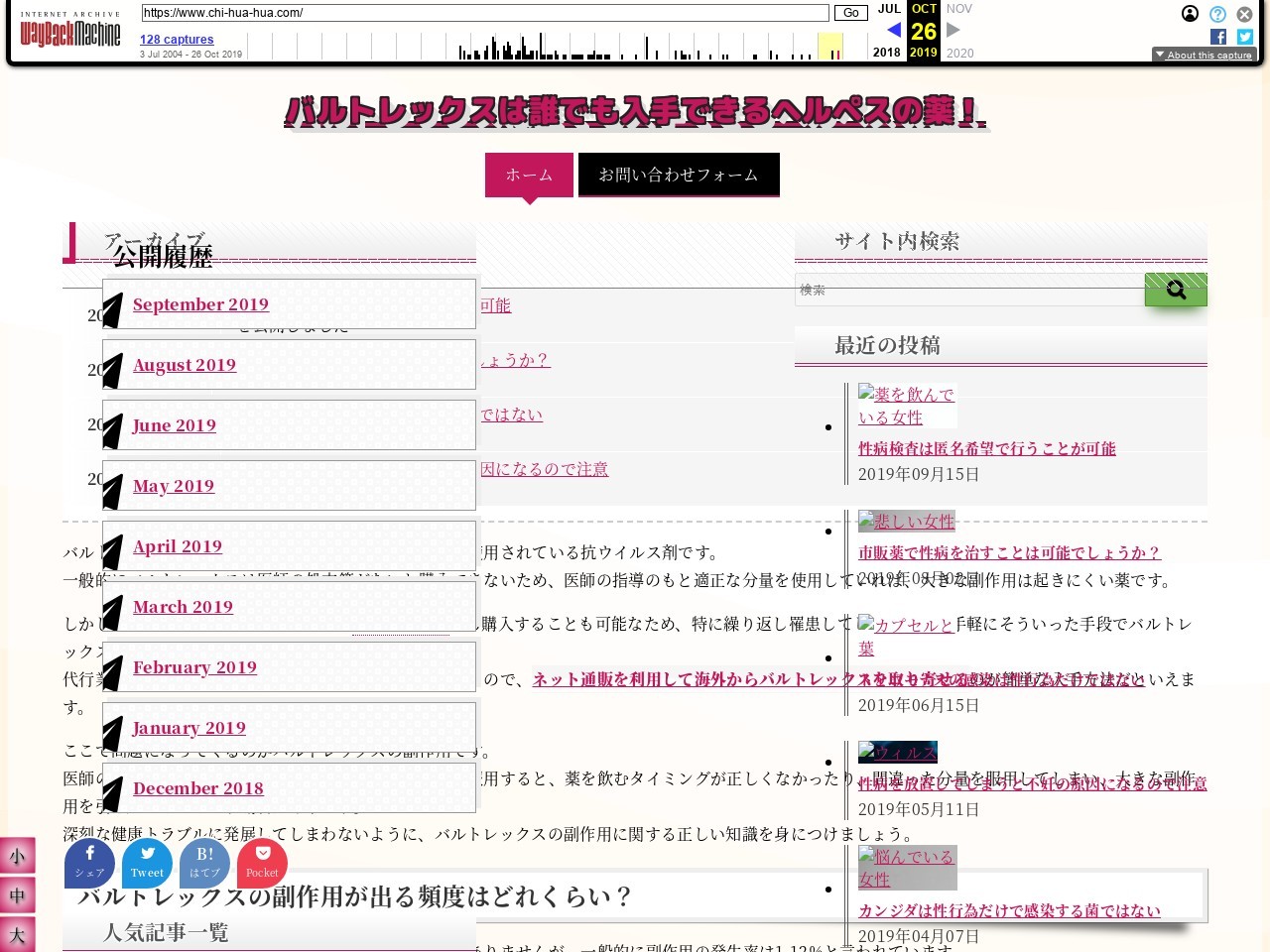Image resolution: width=1270 pixels, height=952 pixels.
Task: Open the お問い合わせフォーム tab
Action: point(679,174)
